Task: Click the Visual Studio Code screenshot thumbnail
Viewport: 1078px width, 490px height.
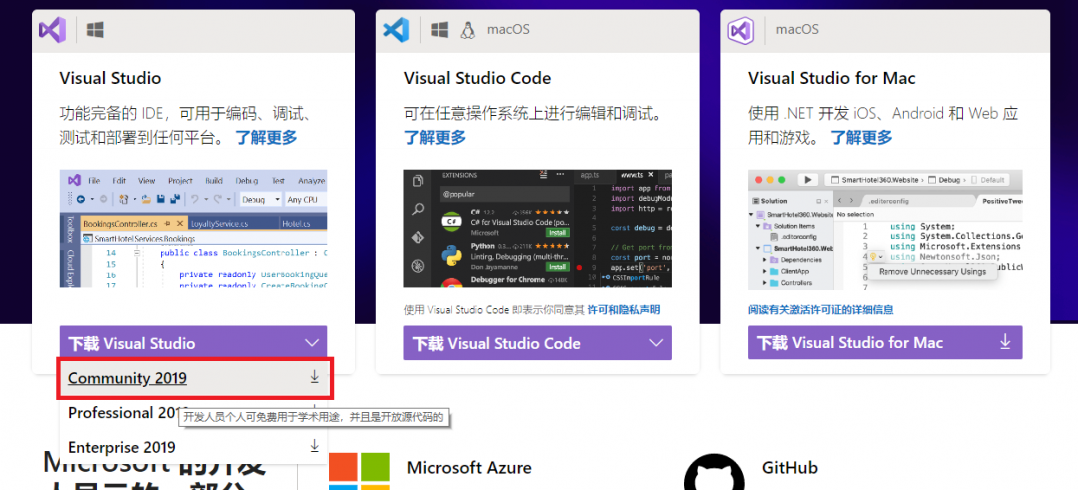Action: point(538,229)
